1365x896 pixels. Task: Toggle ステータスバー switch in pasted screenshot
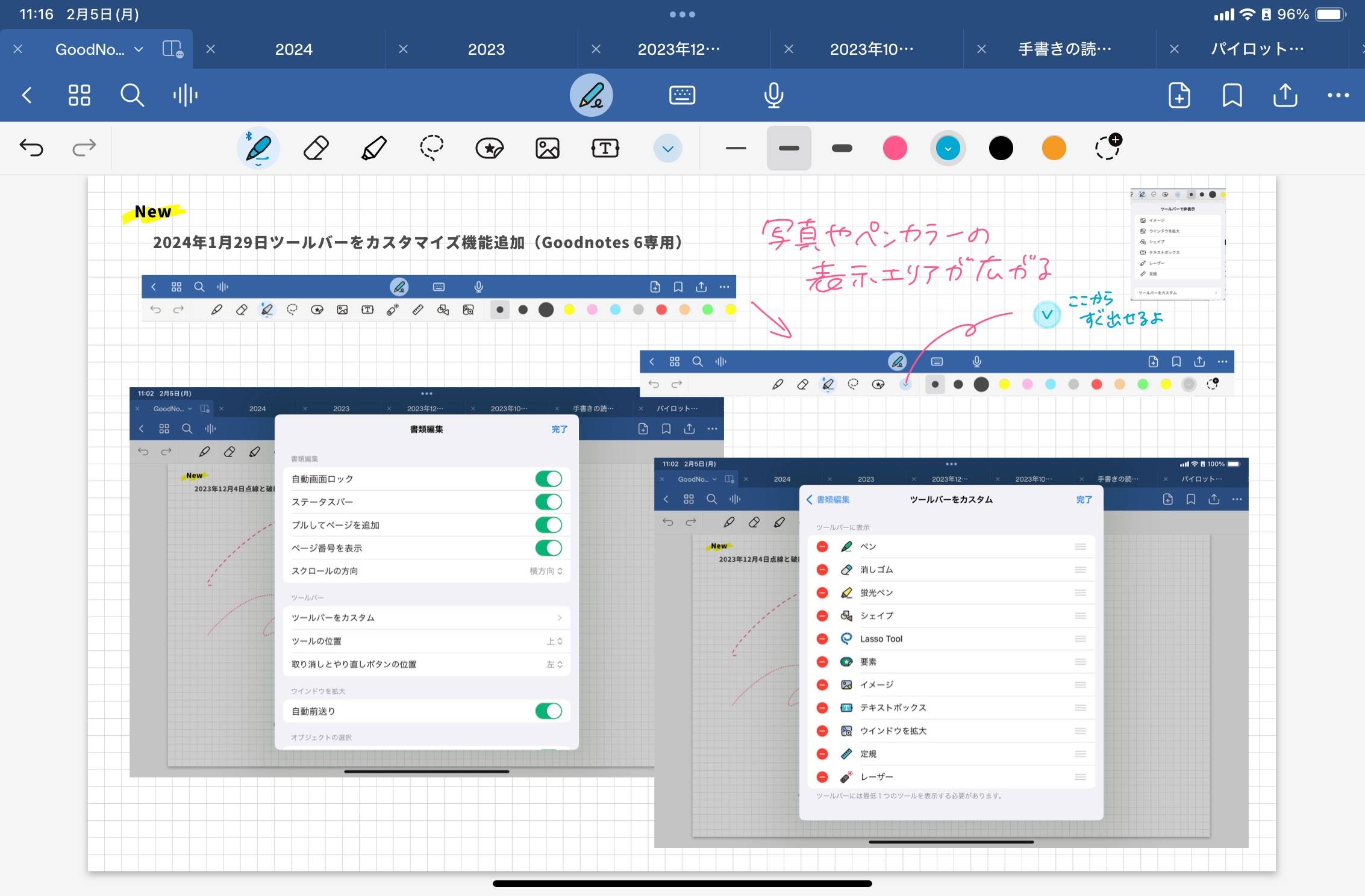click(548, 502)
